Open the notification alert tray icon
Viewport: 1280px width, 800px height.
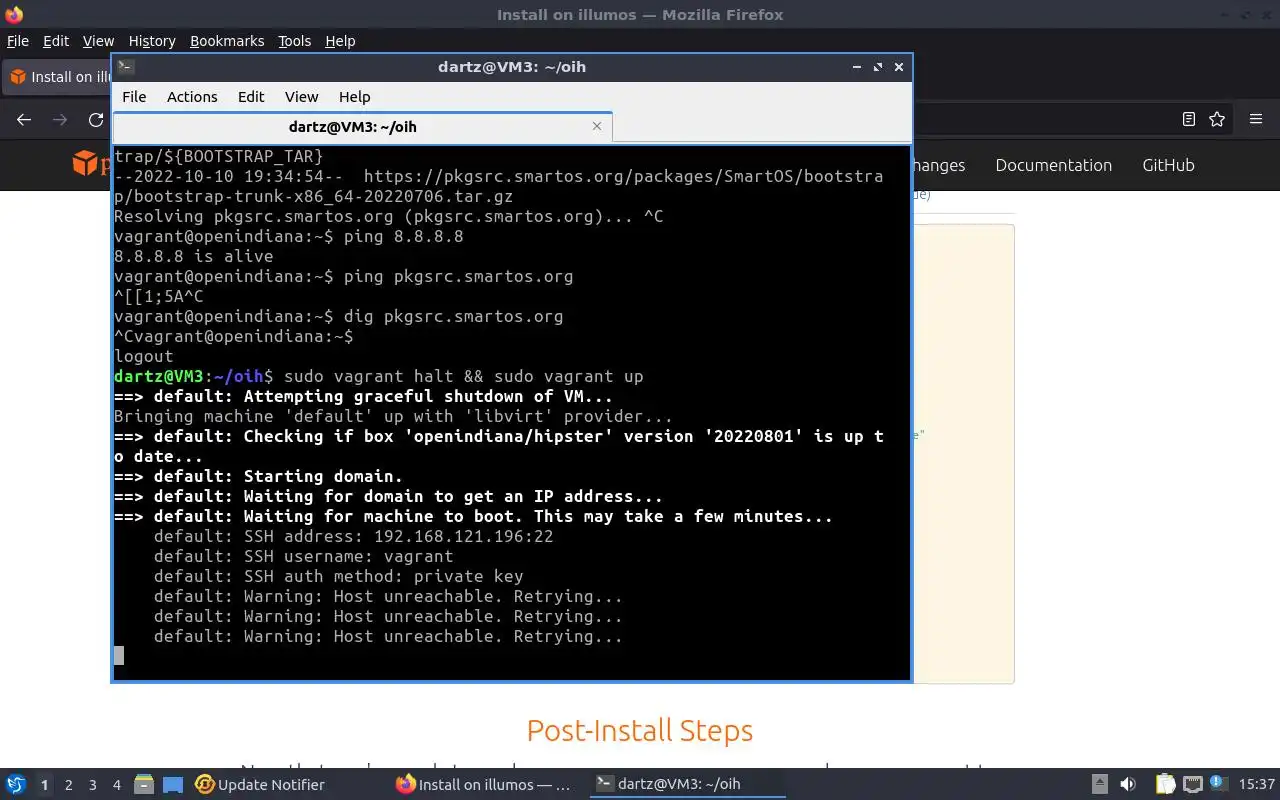(x=1220, y=785)
